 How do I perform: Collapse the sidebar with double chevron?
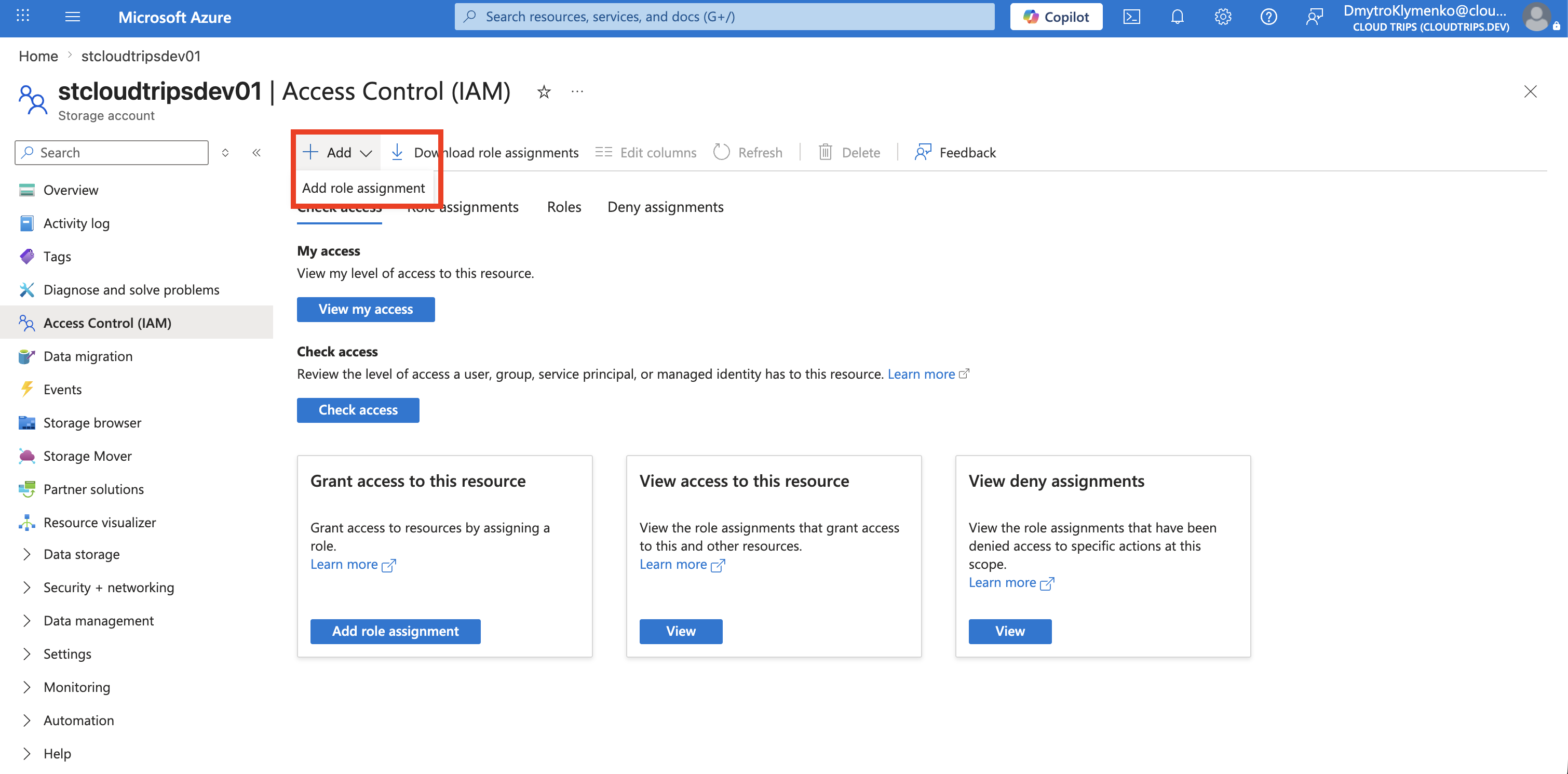(257, 152)
